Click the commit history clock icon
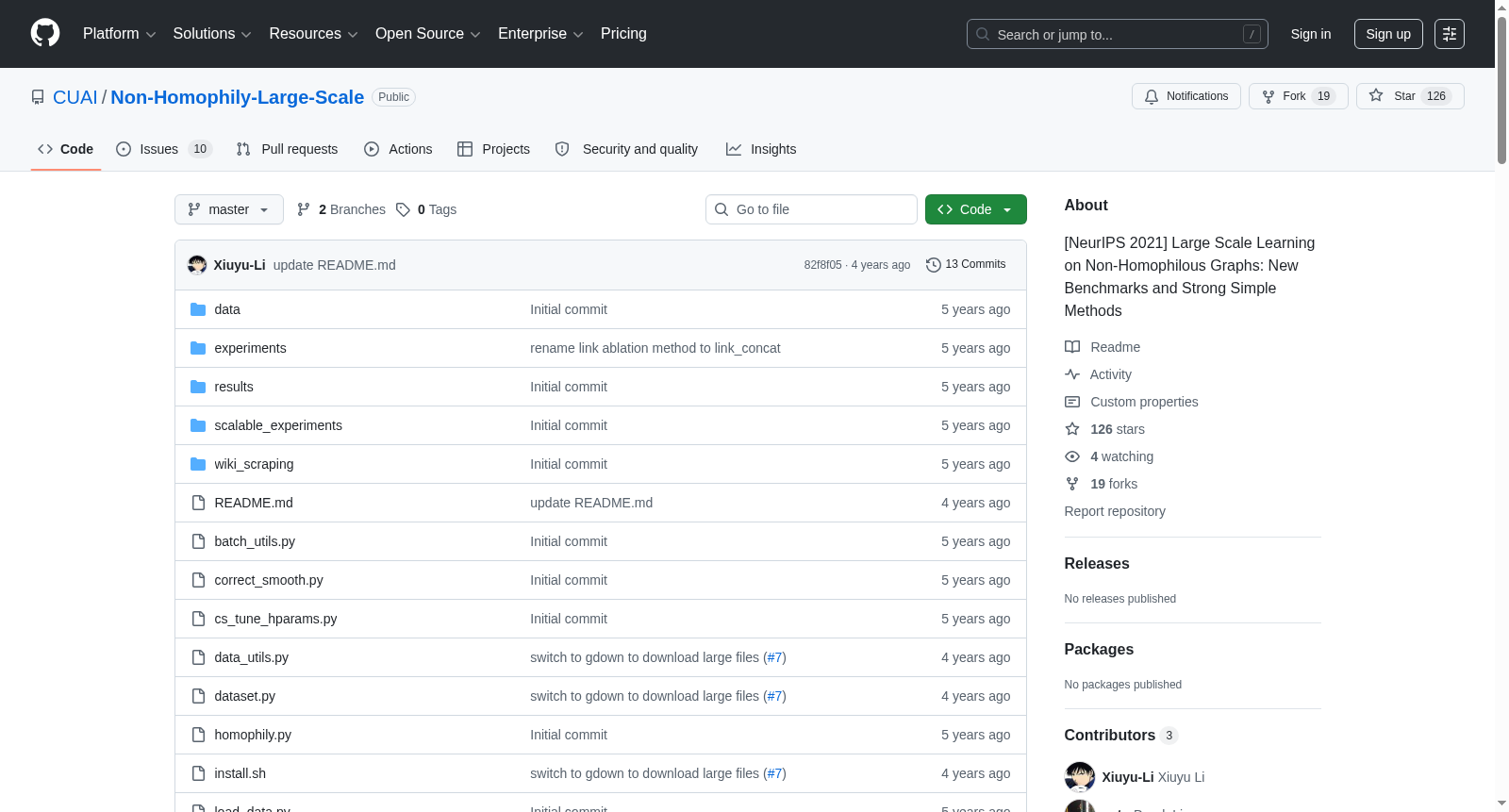The width and height of the screenshot is (1509, 812). (934, 265)
